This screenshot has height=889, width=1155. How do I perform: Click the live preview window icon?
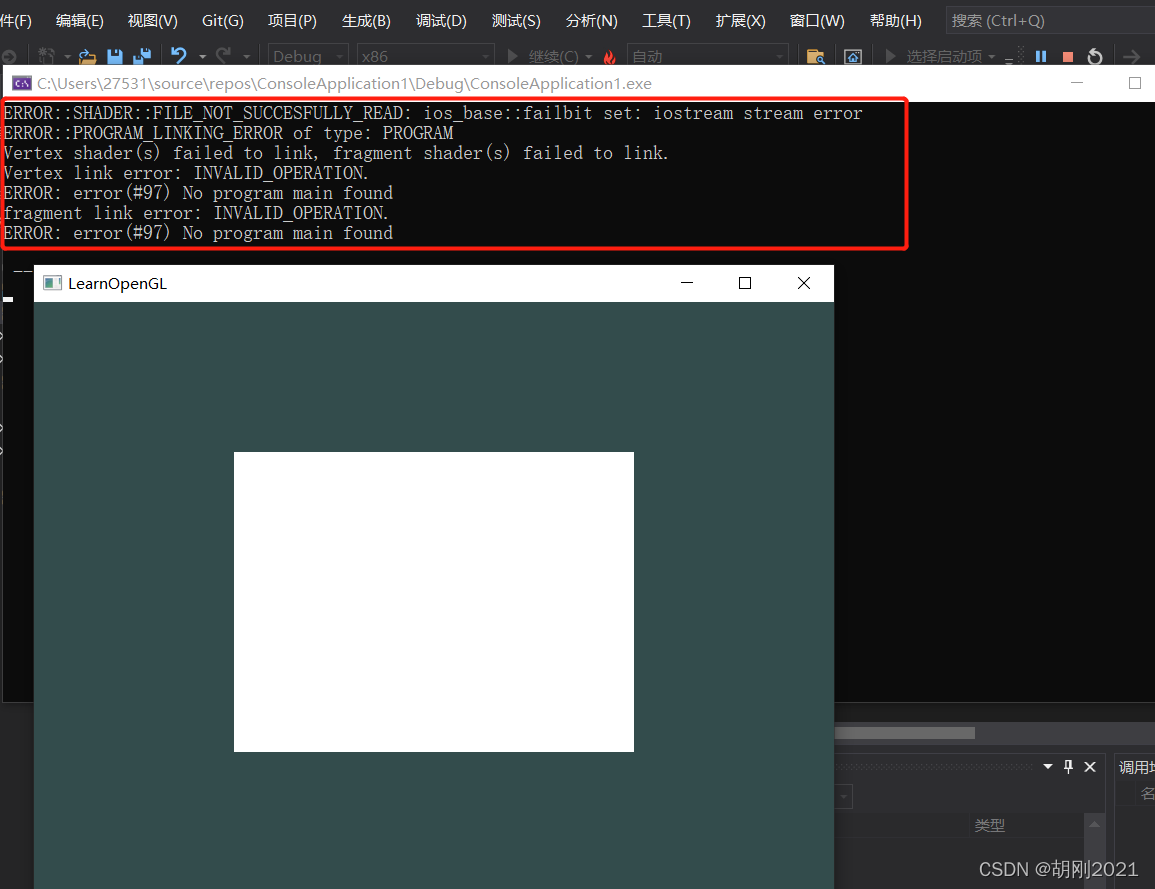tap(853, 57)
